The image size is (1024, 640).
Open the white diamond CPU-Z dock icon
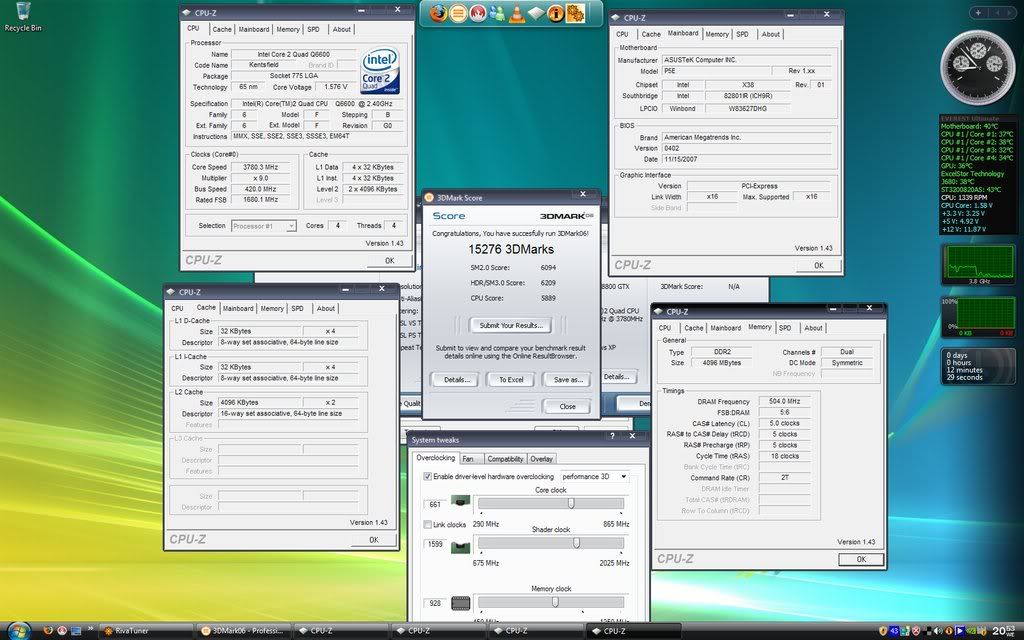[x=536, y=13]
